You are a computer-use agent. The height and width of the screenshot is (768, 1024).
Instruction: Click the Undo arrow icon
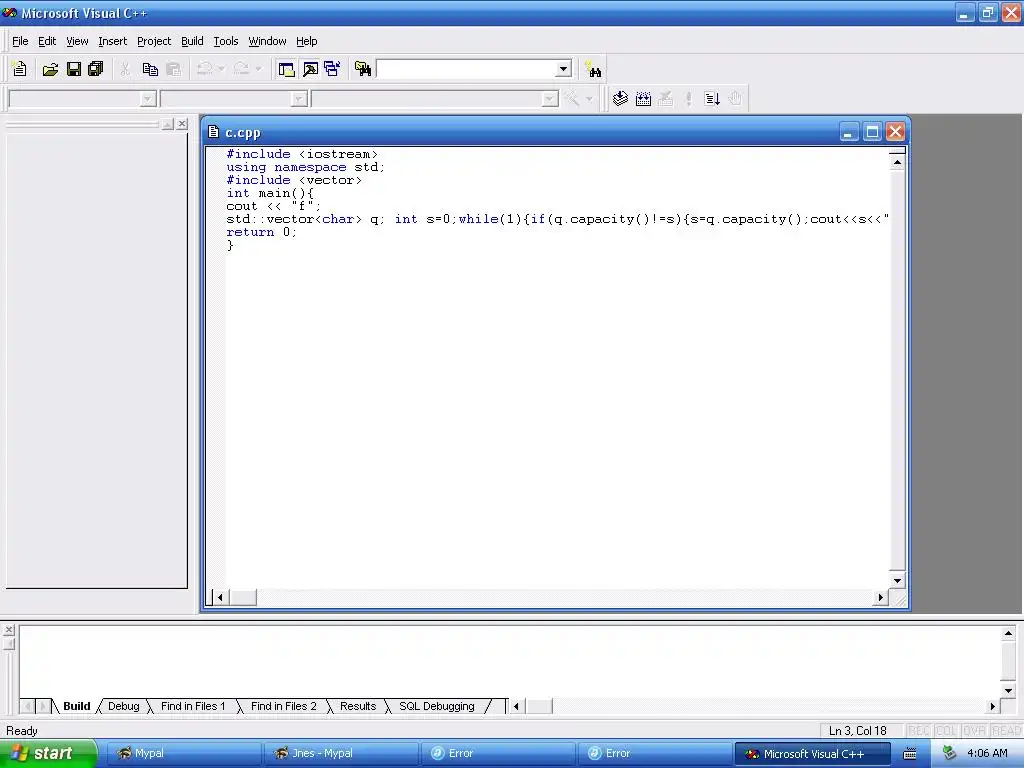coord(205,69)
